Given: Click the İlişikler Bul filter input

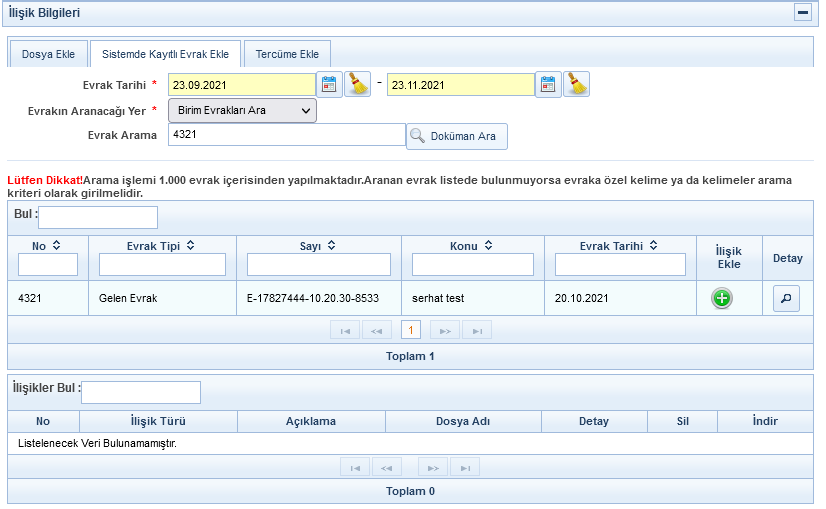Looking at the screenshot, I should 141,392.
